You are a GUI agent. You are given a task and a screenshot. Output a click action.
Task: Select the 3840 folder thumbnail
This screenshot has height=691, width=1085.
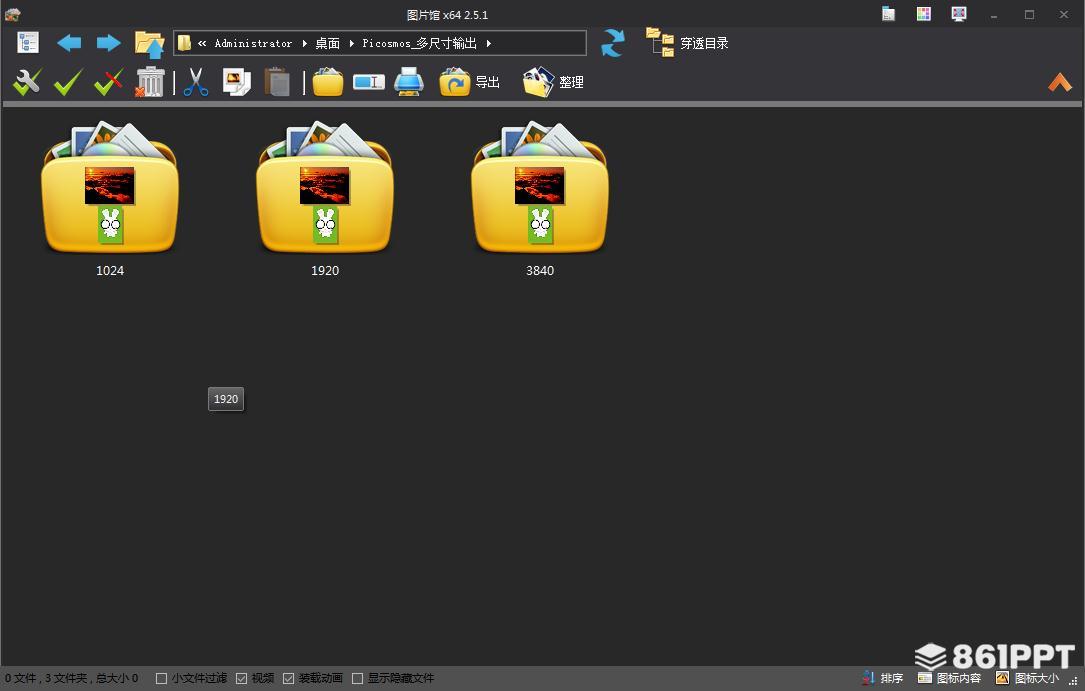pyautogui.click(x=540, y=190)
